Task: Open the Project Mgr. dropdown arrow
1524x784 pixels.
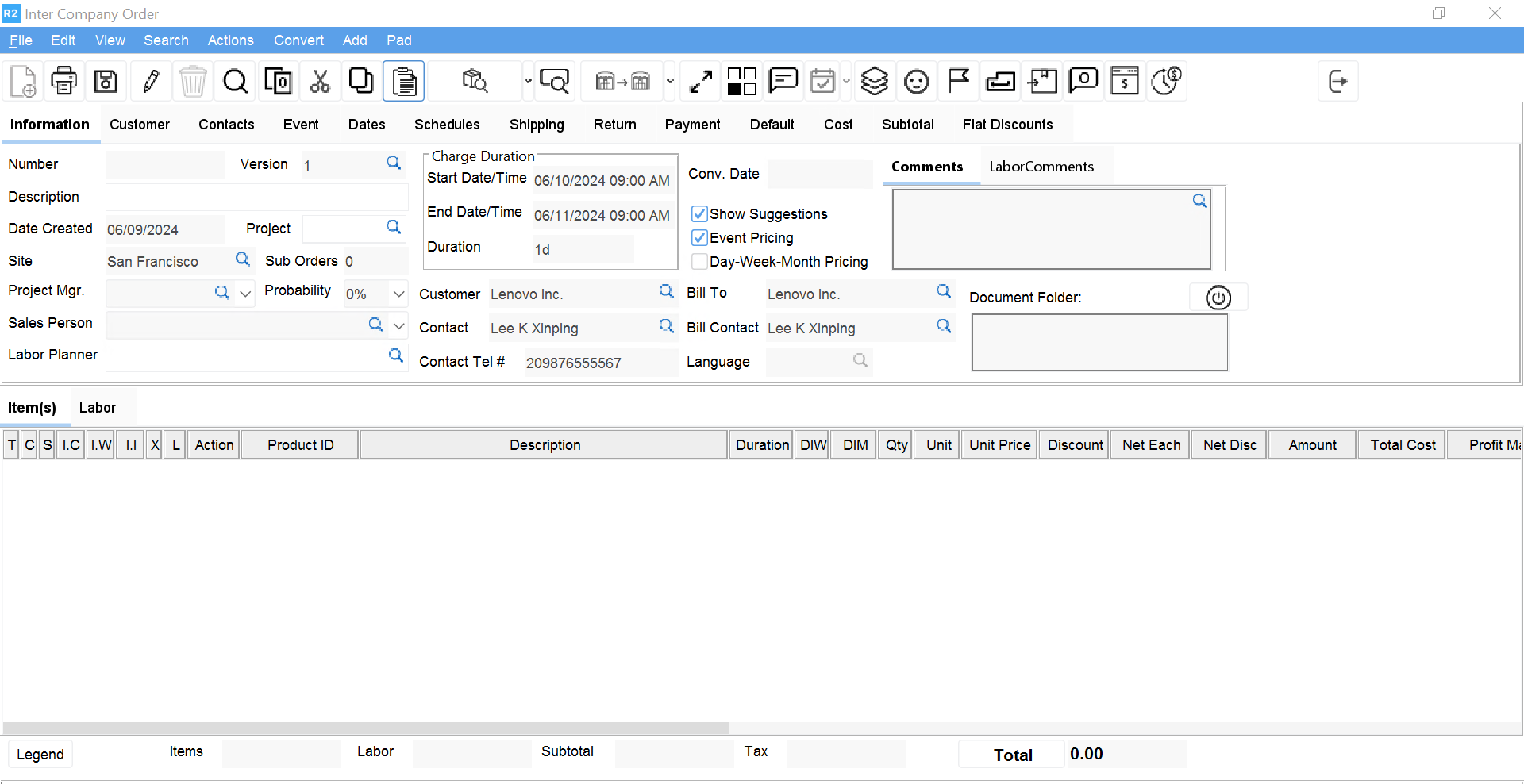Action: coord(245,293)
